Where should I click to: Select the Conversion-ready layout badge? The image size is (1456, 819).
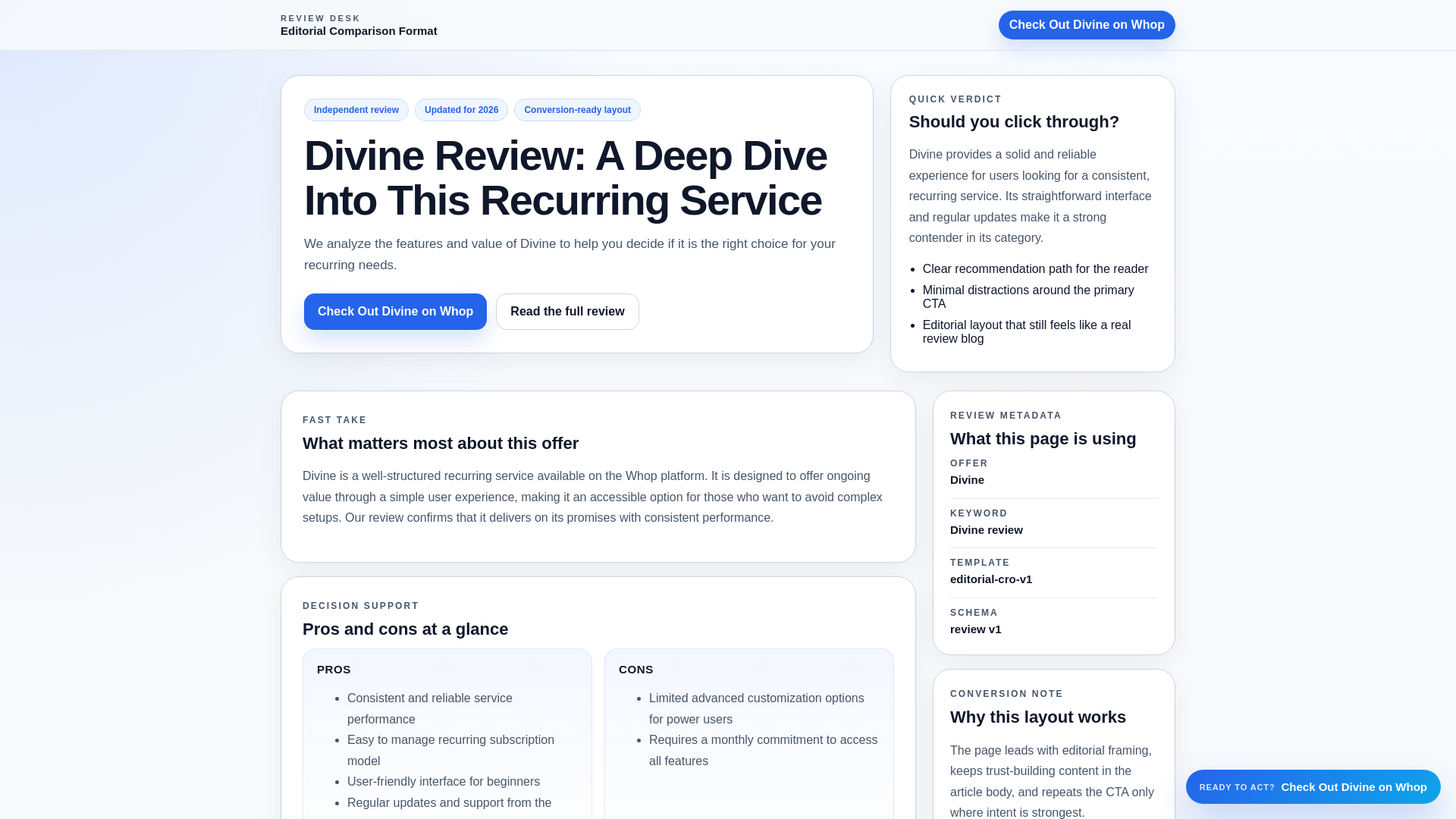tap(577, 110)
